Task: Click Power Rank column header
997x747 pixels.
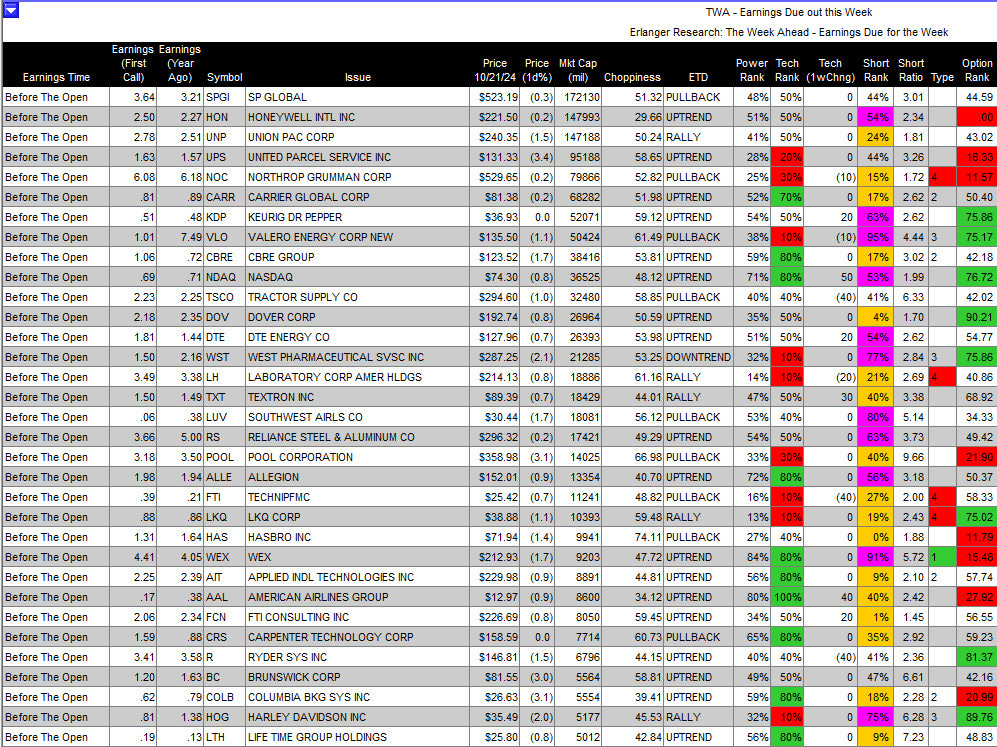Action: pos(752,70)
